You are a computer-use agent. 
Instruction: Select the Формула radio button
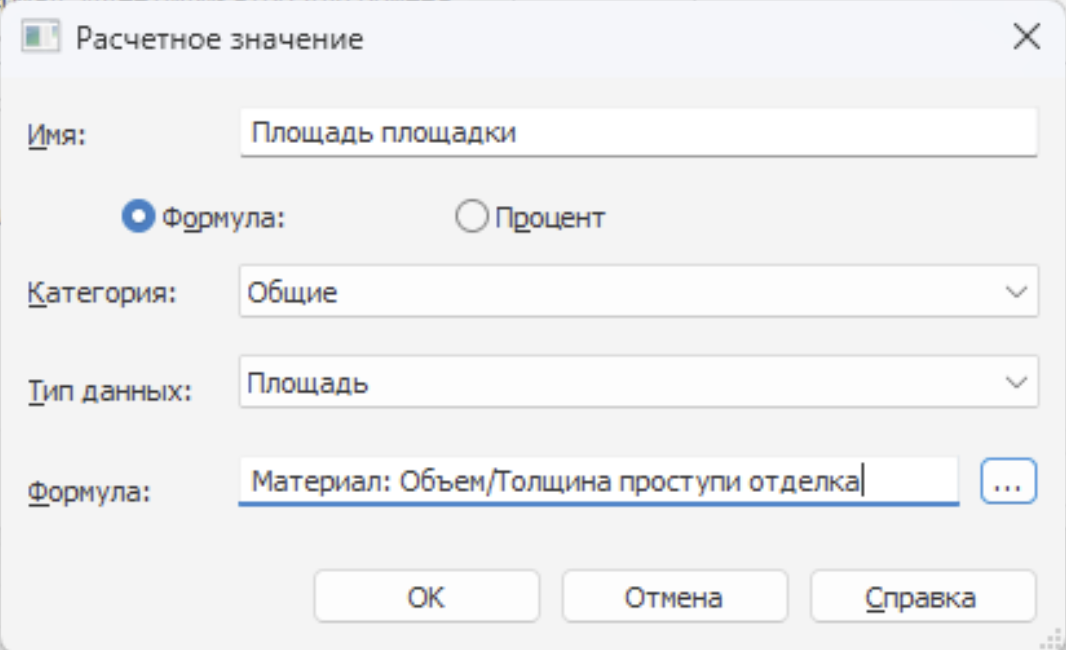(x=137, y=217)
